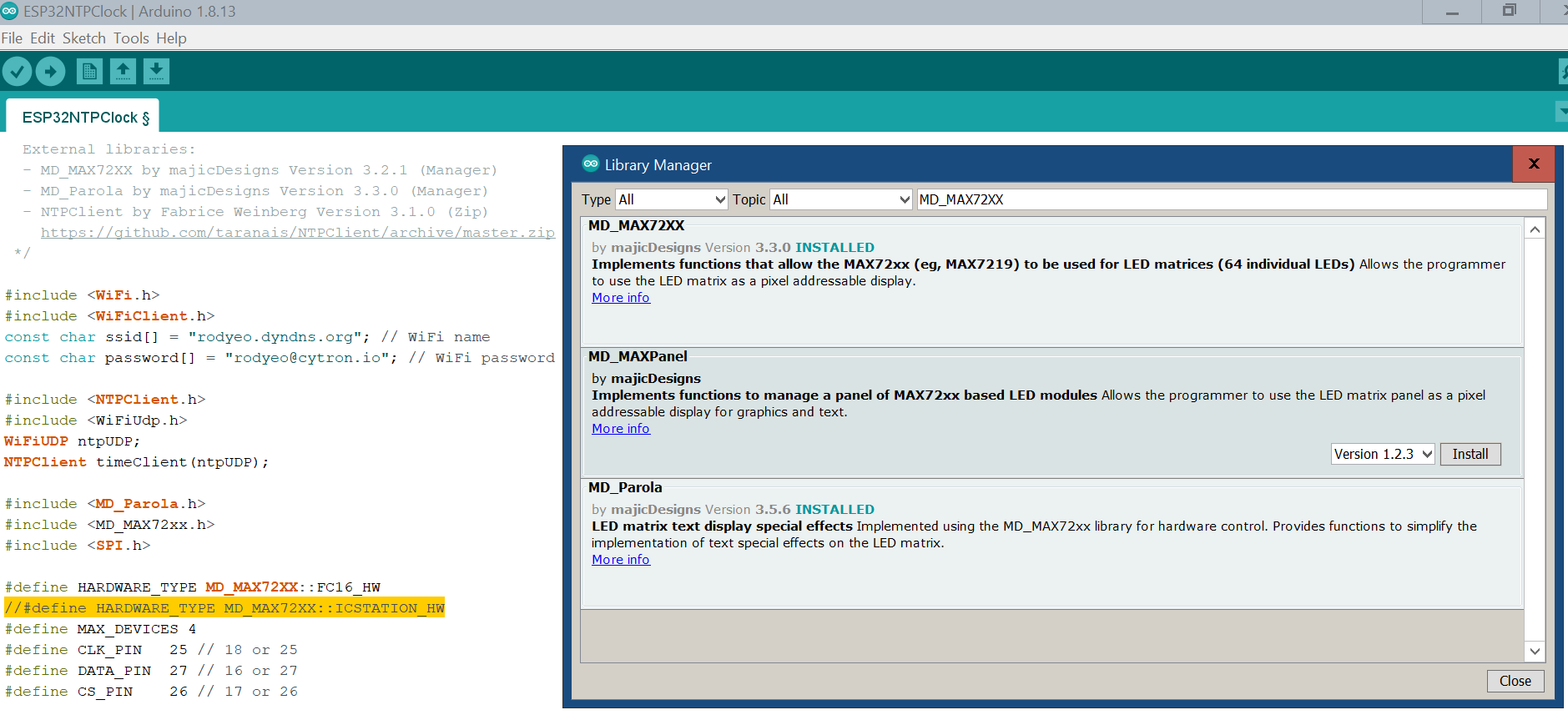Open the File menu
The width and height of the screenshot is (1568, 715).
click(12, 38)
